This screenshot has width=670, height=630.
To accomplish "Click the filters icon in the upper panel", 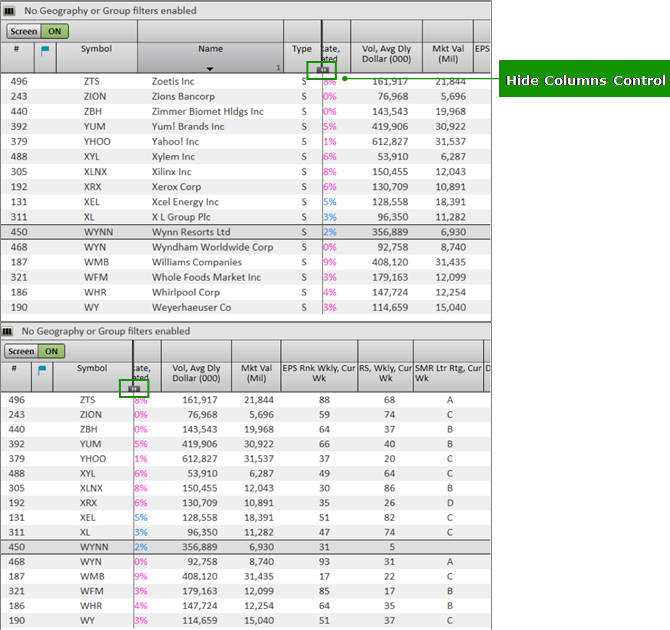I will (x=9, y=11).
